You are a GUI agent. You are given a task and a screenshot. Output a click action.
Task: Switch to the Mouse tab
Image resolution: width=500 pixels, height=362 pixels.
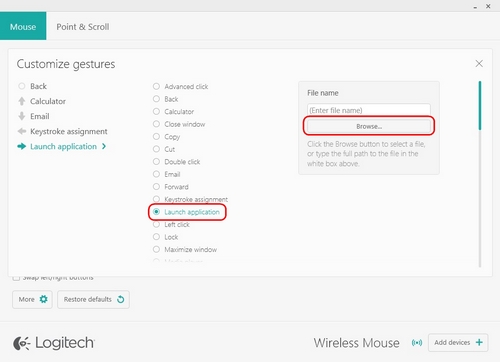(x=23, y=26)
